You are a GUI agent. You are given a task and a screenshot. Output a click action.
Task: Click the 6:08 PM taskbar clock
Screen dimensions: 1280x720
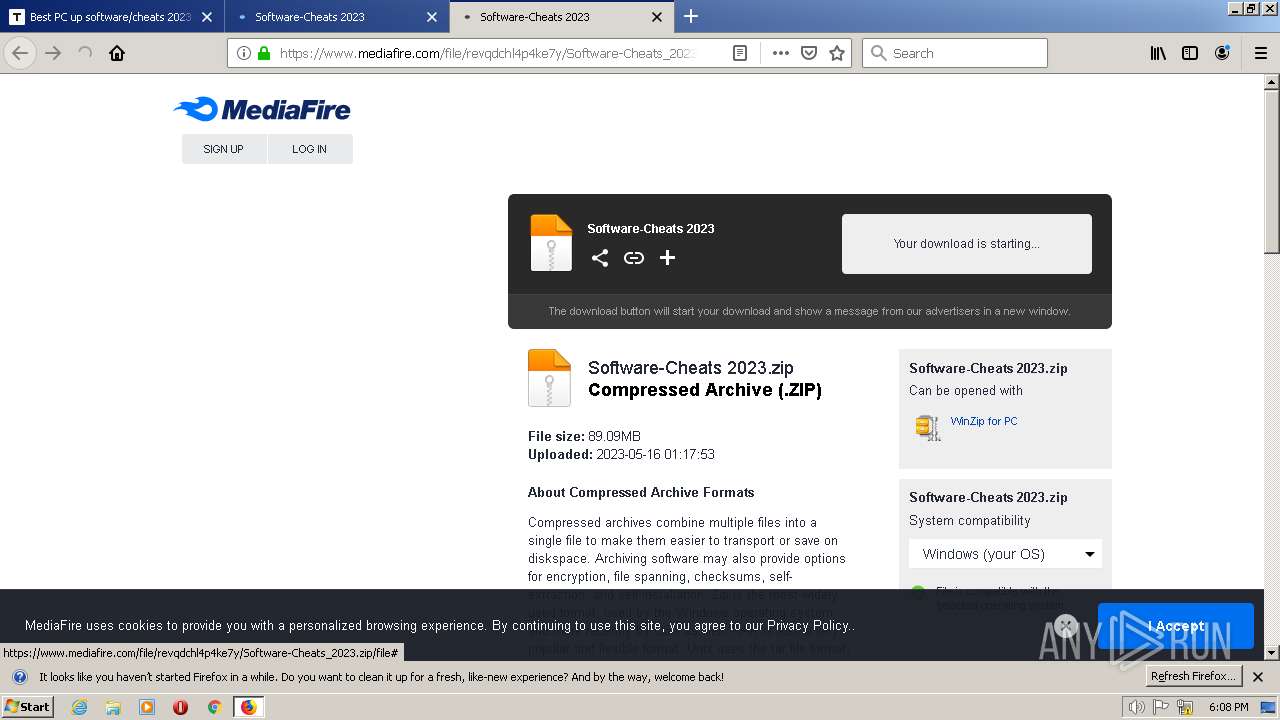pyautogui.click(x=1228, y=707)
